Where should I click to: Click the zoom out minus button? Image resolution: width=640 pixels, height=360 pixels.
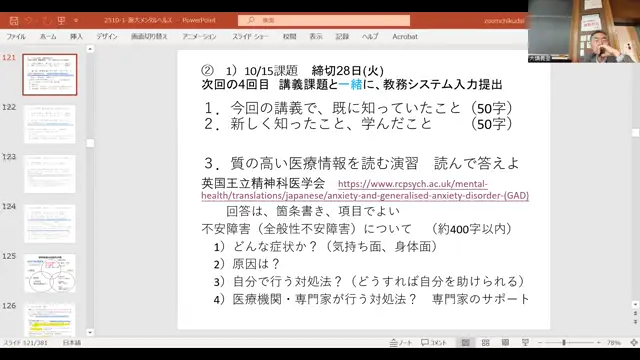[x=540, y=343]
